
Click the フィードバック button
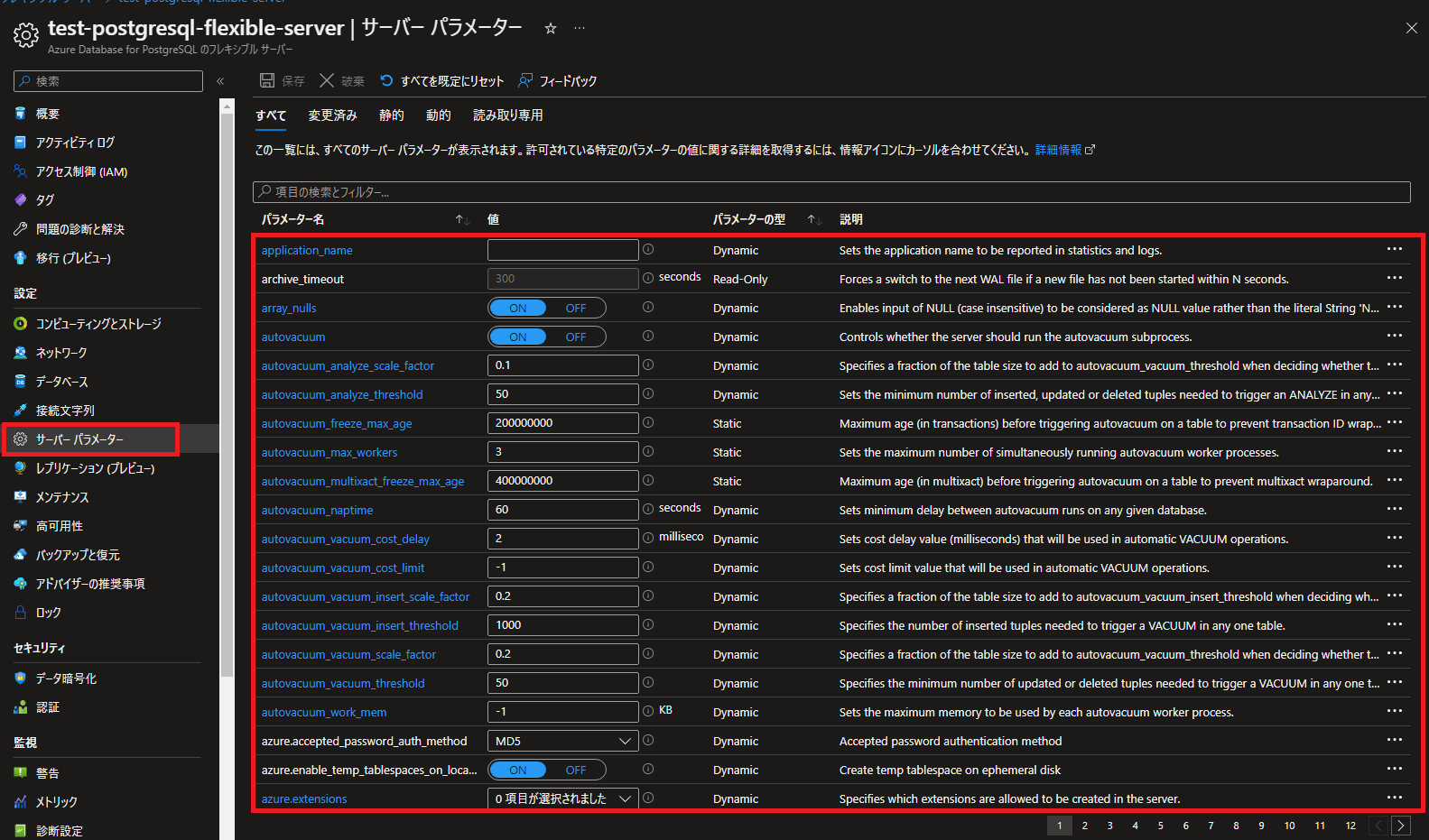tap(558, 81)
